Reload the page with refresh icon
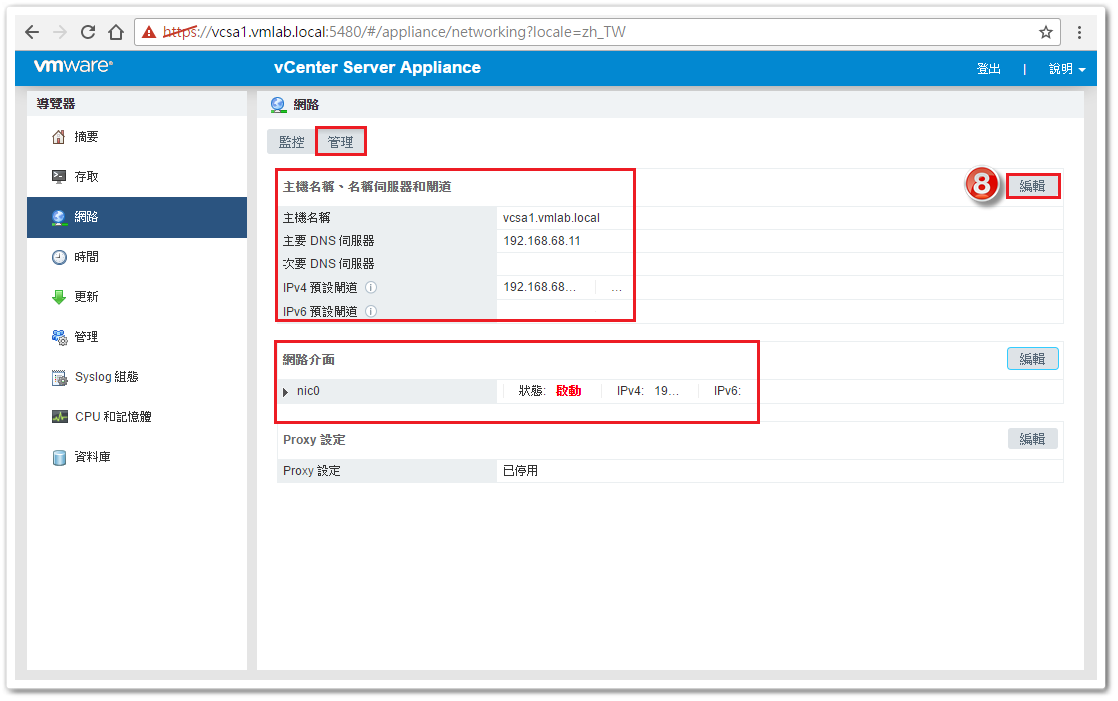The height and width of the screenshot is (701, 1118). tap(88, 32)
